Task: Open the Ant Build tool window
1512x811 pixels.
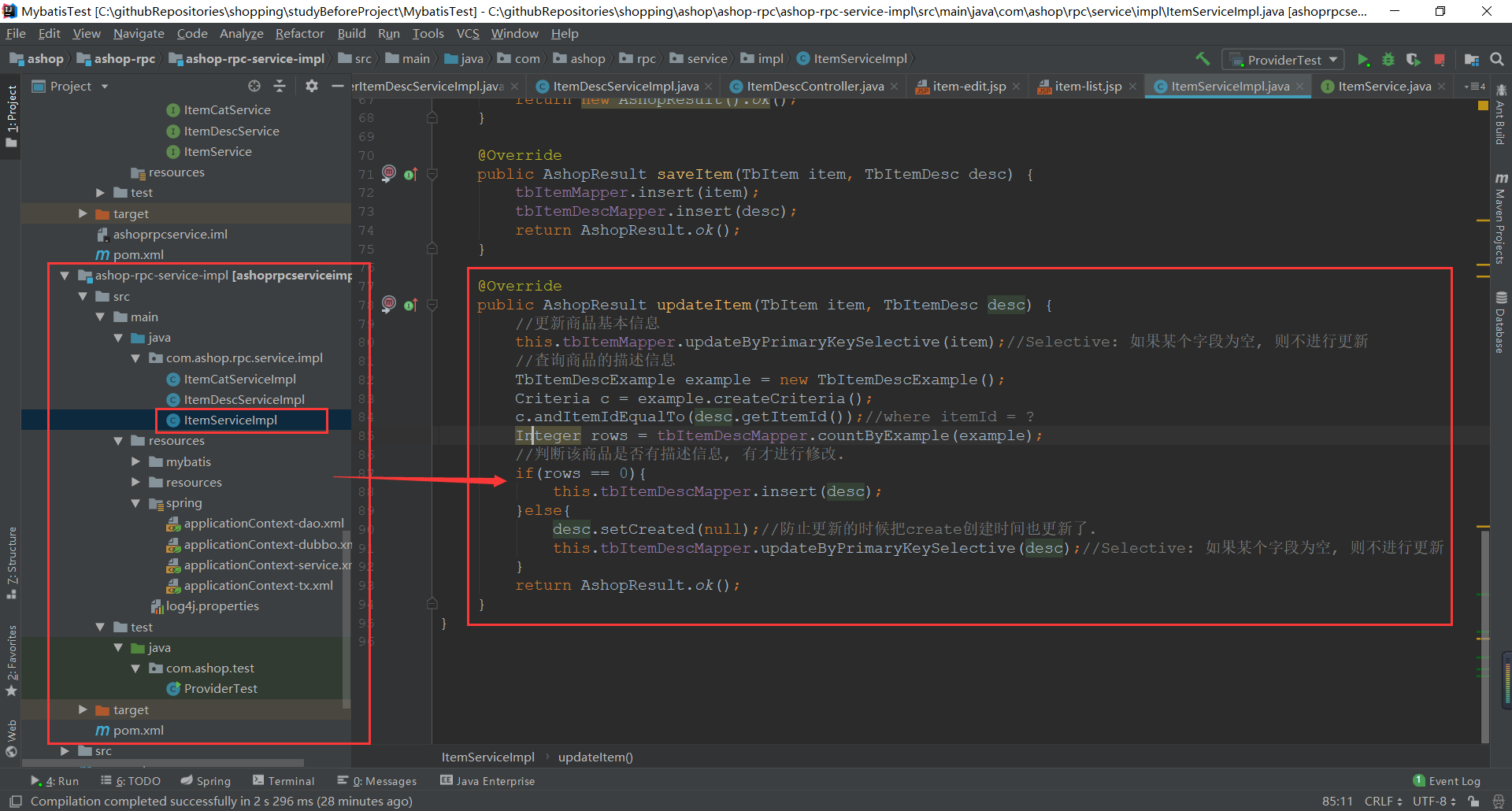Action: coord(1500,115)
